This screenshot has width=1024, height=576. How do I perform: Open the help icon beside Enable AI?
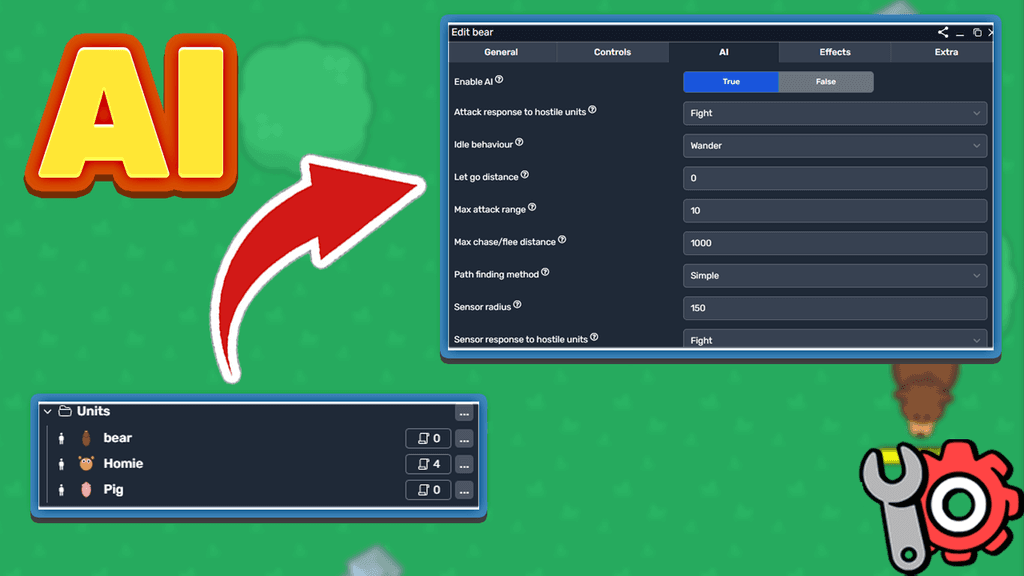coord(497,78)
